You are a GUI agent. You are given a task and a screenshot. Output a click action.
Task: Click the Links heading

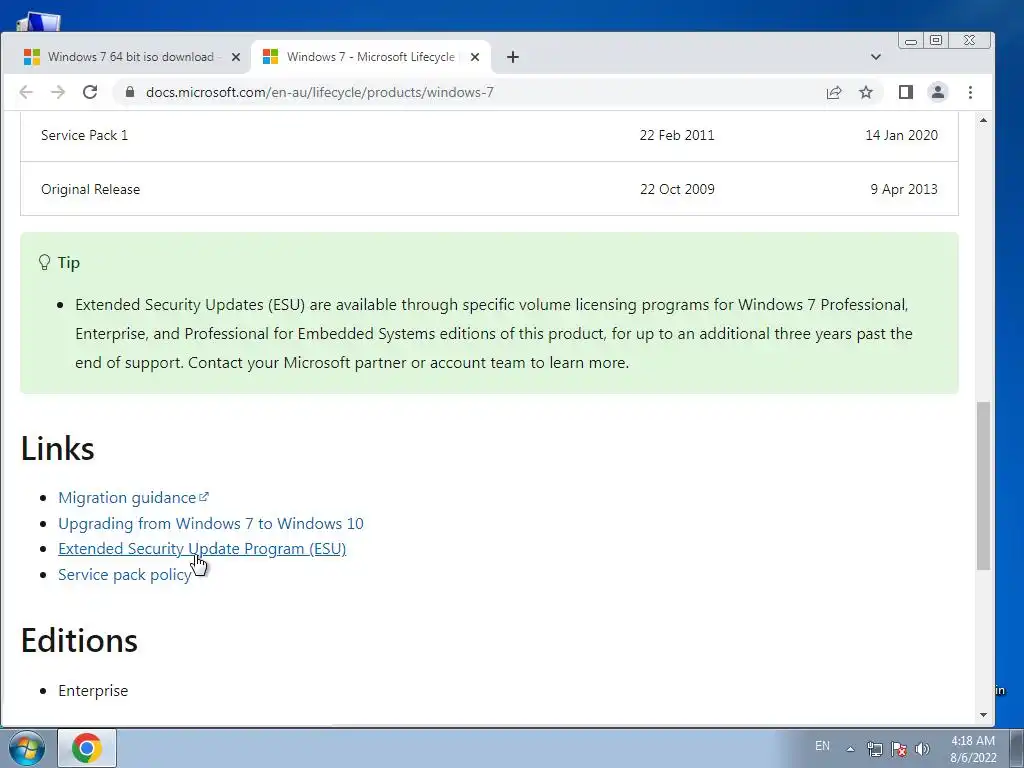57,449
